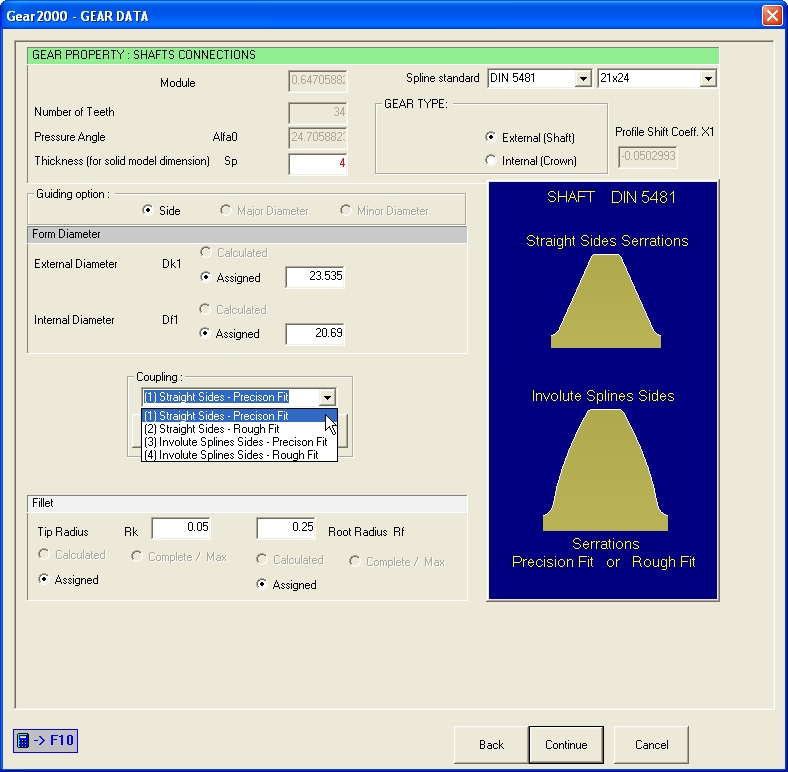Focus the Thickness Sp input field
Image resolution: width=788 pixels, height=772 pixels.
[x=318, y=163]
